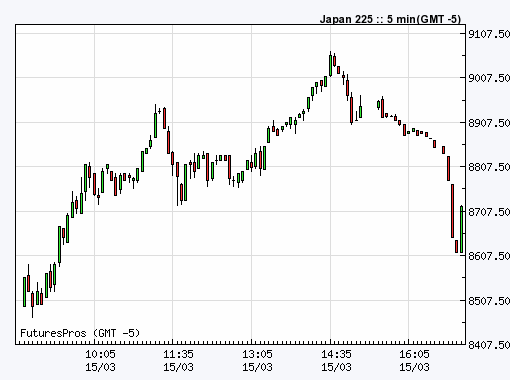This screenshot has width=510, height=380.
Task: Select the 10:05 15/03 time axis label
Action: point(100,361)
